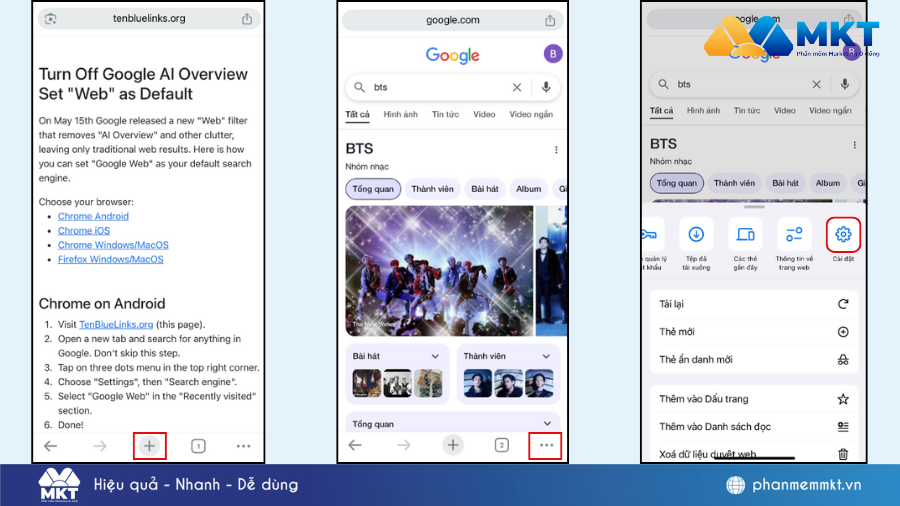
Task: Select the Tất cả tab in middle phone
Action: click(358, 115)
